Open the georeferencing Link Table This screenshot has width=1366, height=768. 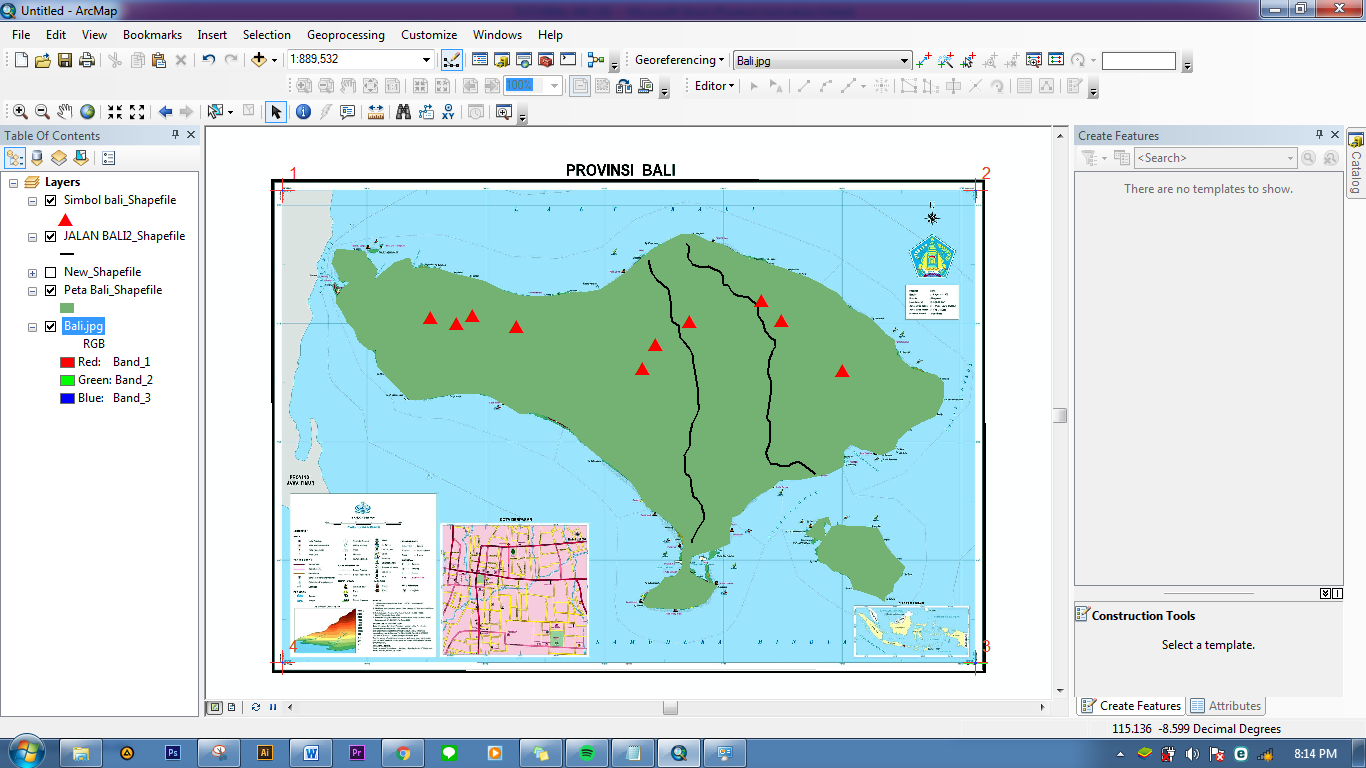click(x=1056, y=60)
